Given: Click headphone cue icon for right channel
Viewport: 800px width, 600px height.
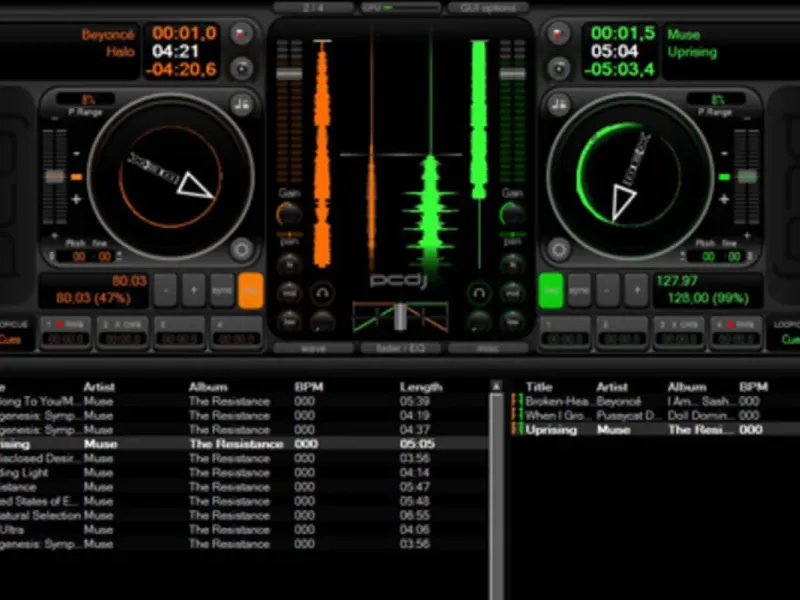Looking at the screenshot, I should pos(479,292).
